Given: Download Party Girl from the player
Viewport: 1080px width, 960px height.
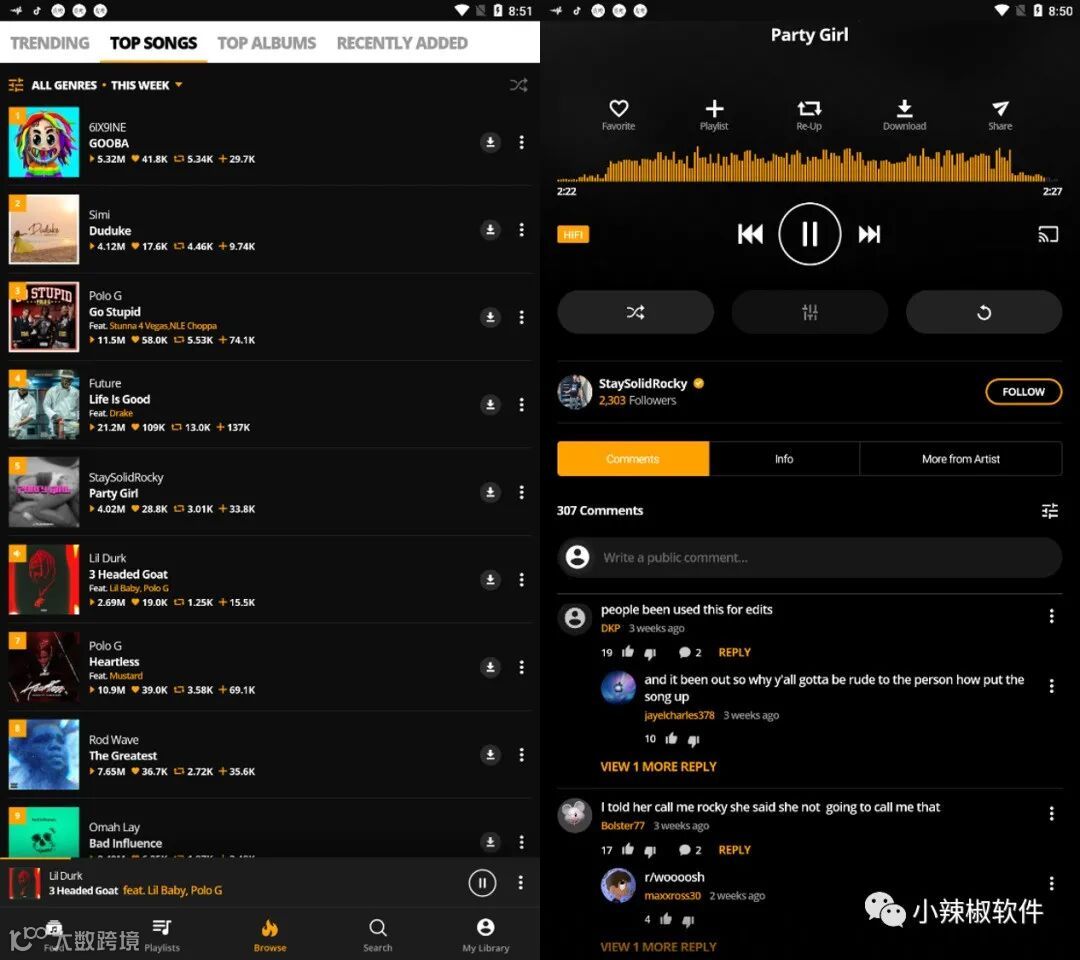Looking at the screenshot, I should [904, 115].
